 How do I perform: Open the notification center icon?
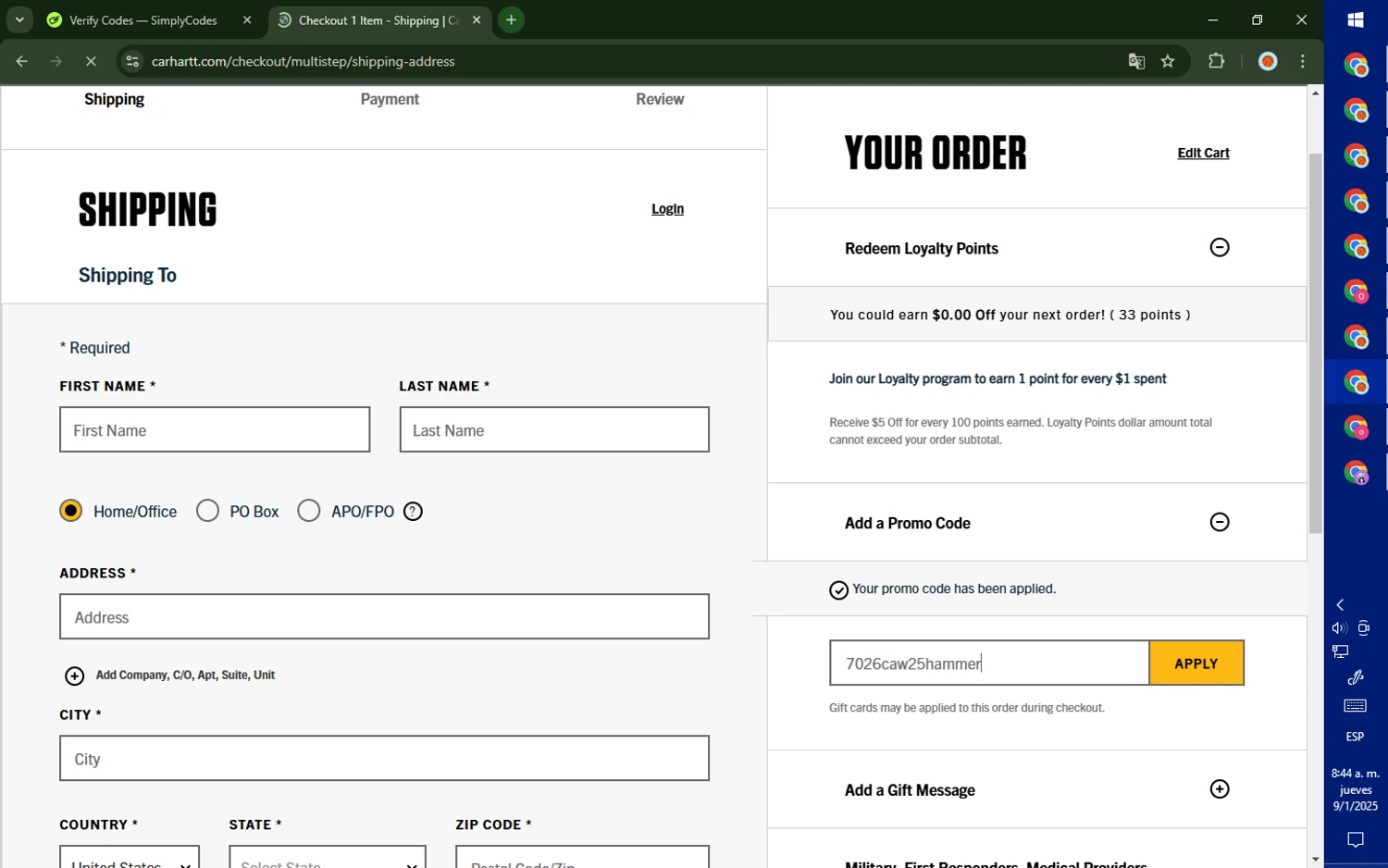click(1356, 840)
